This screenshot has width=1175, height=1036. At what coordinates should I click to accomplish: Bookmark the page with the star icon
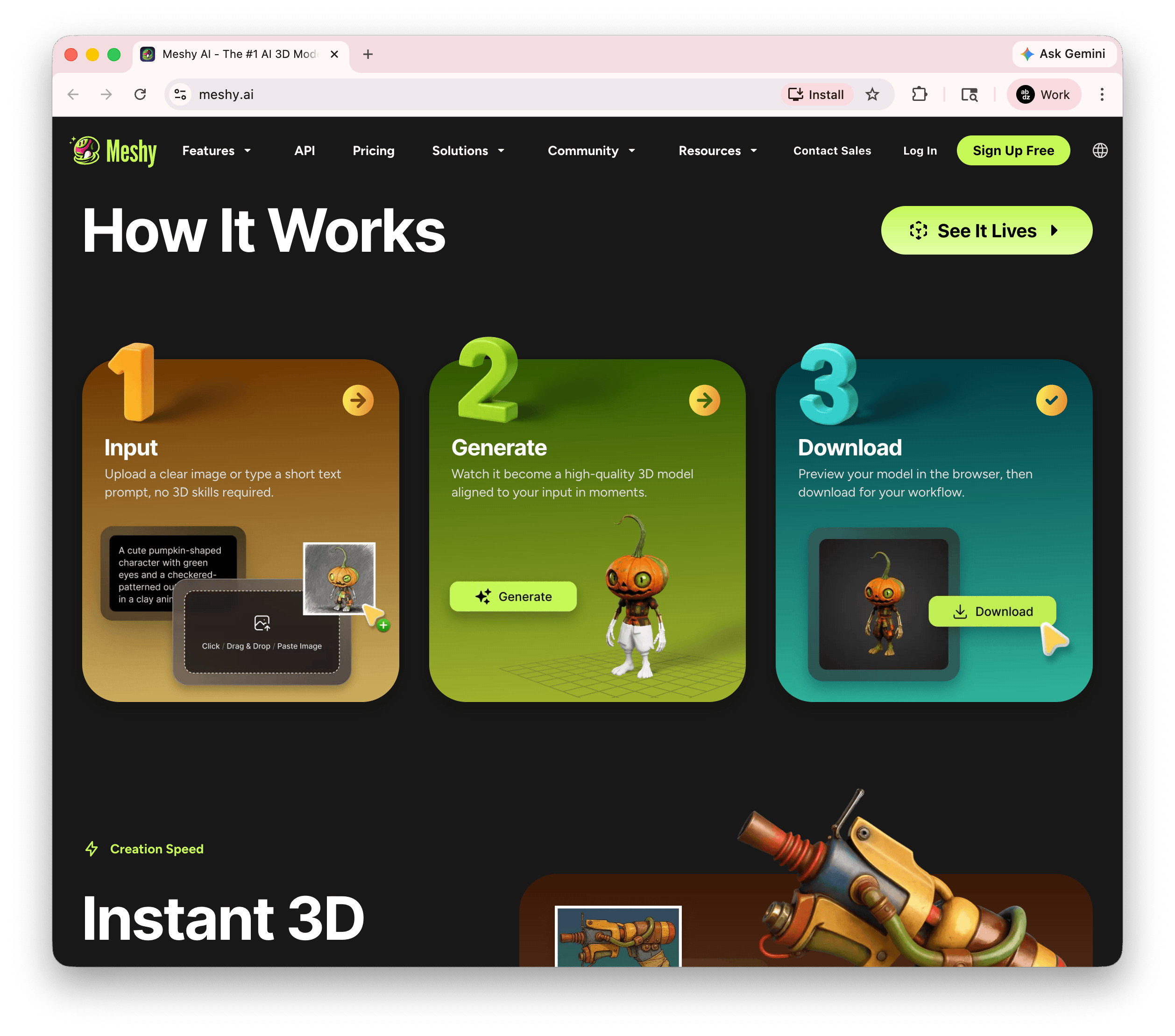point(873,94)
